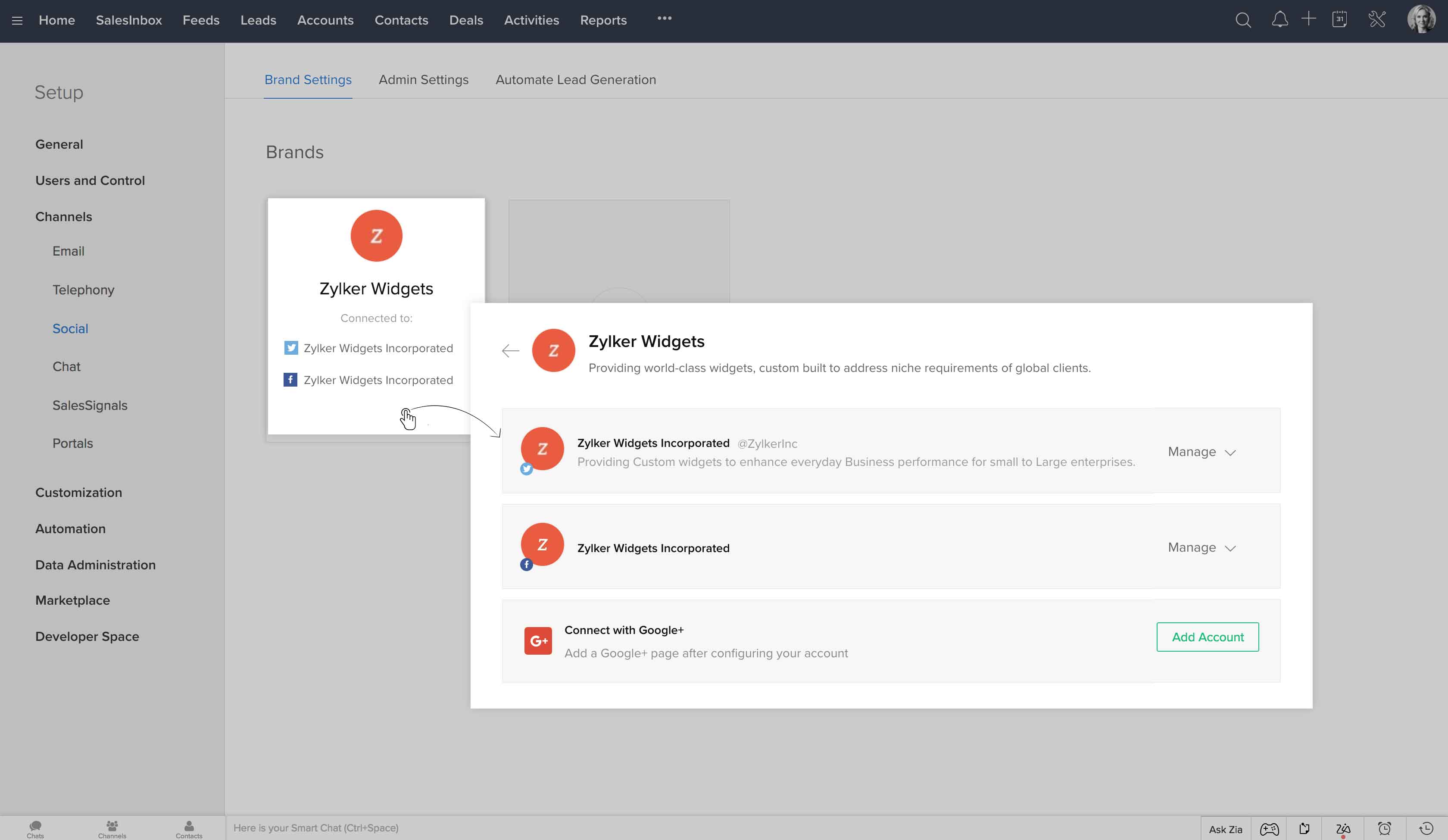The height and width of the screenshot is (840, 1448).
Task: Click the Zylker Widgets brand logo in card
Action: pos(376,236)
